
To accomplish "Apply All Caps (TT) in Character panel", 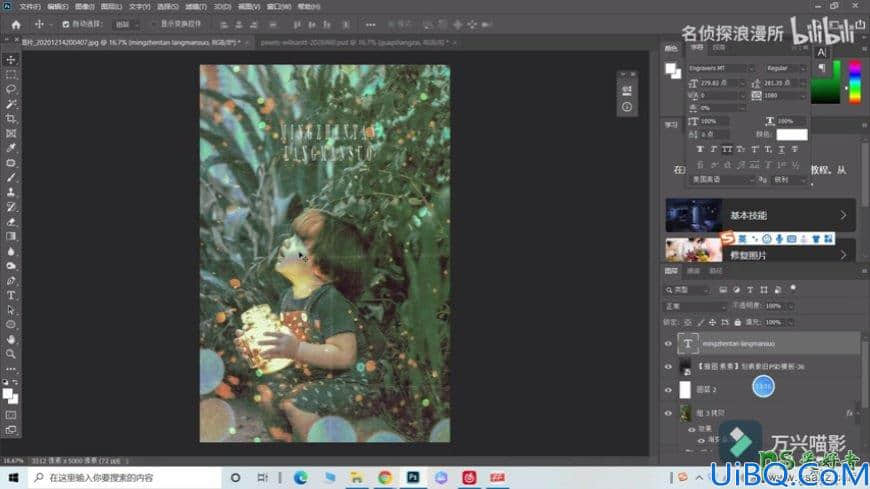I will pyautogui.click(x=727, y=149).
